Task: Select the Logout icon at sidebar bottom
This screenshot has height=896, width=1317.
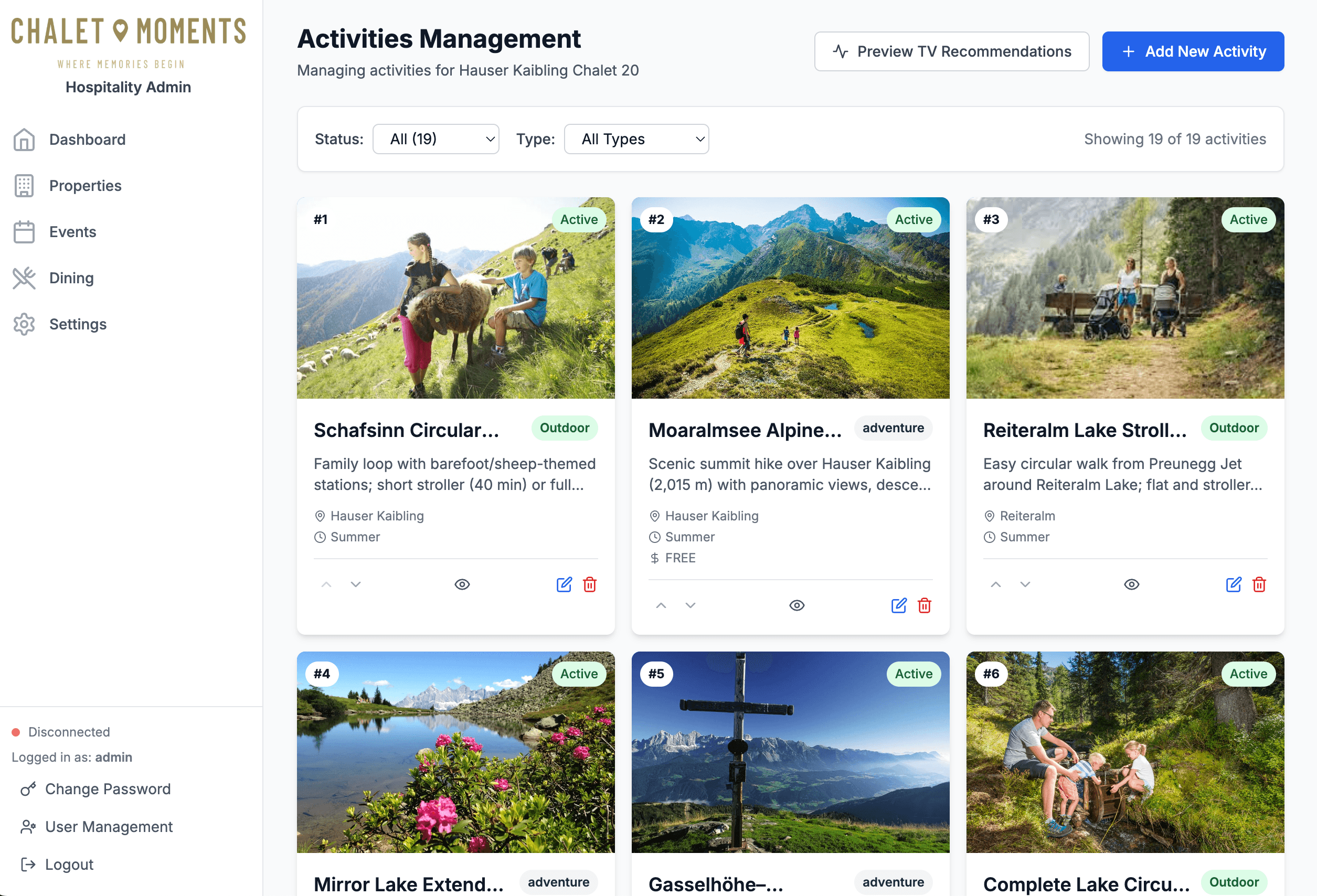Action: 27,865
